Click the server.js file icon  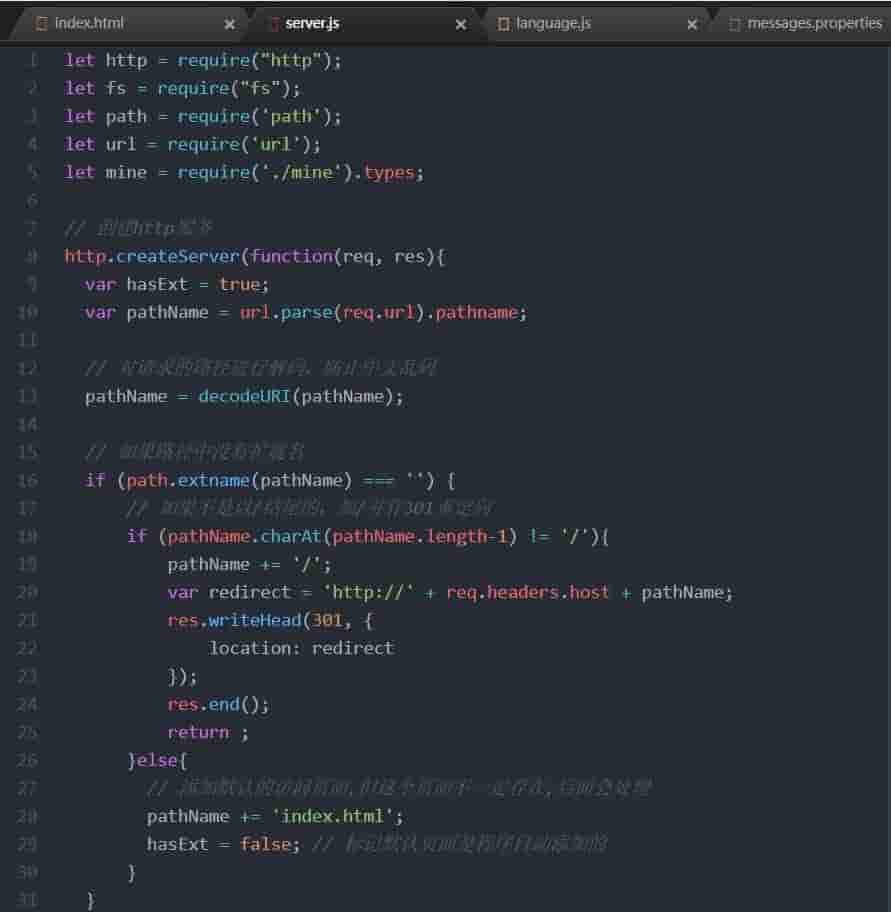click(274, 24)
